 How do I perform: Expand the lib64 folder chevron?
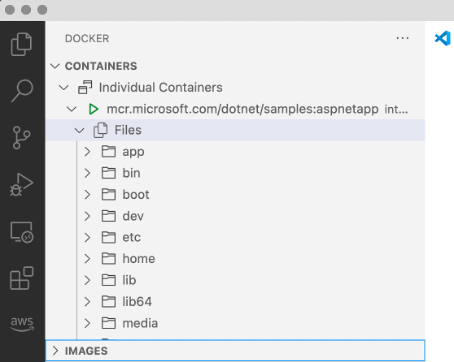[87, 302]
